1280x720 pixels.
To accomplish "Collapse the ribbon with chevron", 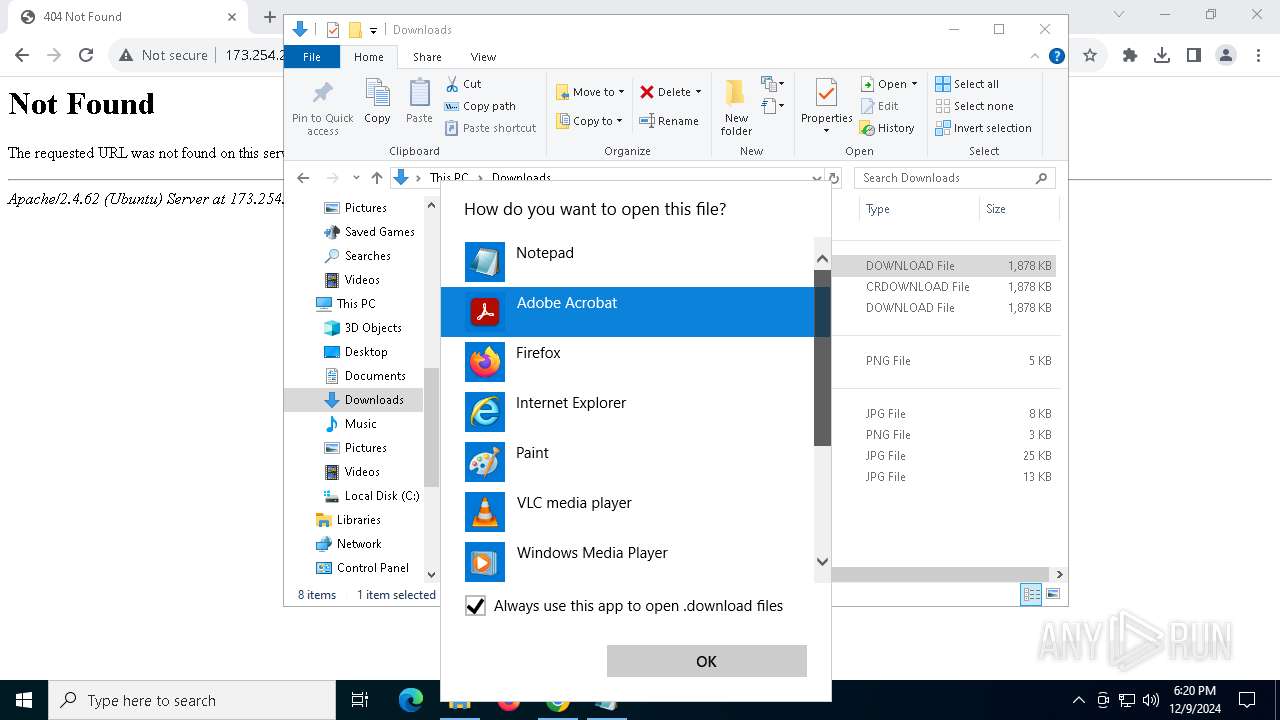I will [1035, 57].
